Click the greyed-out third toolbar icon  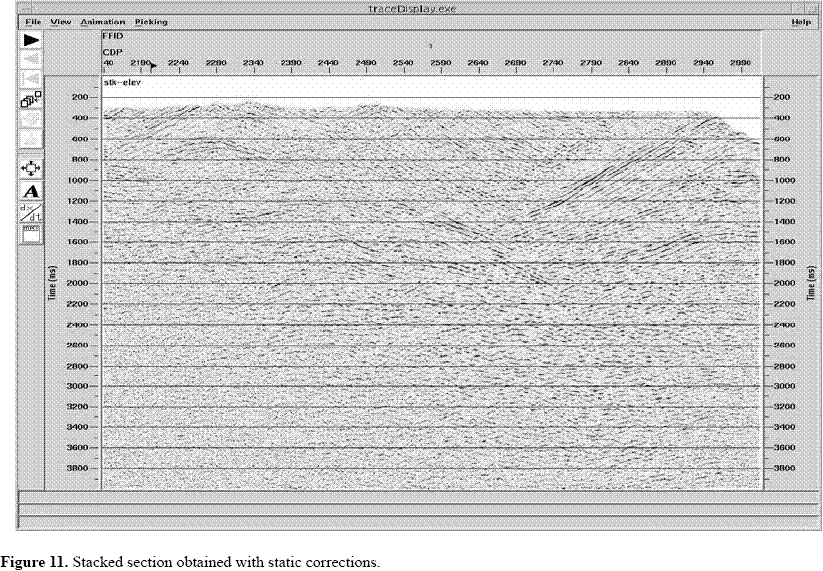tap(31, 77)
